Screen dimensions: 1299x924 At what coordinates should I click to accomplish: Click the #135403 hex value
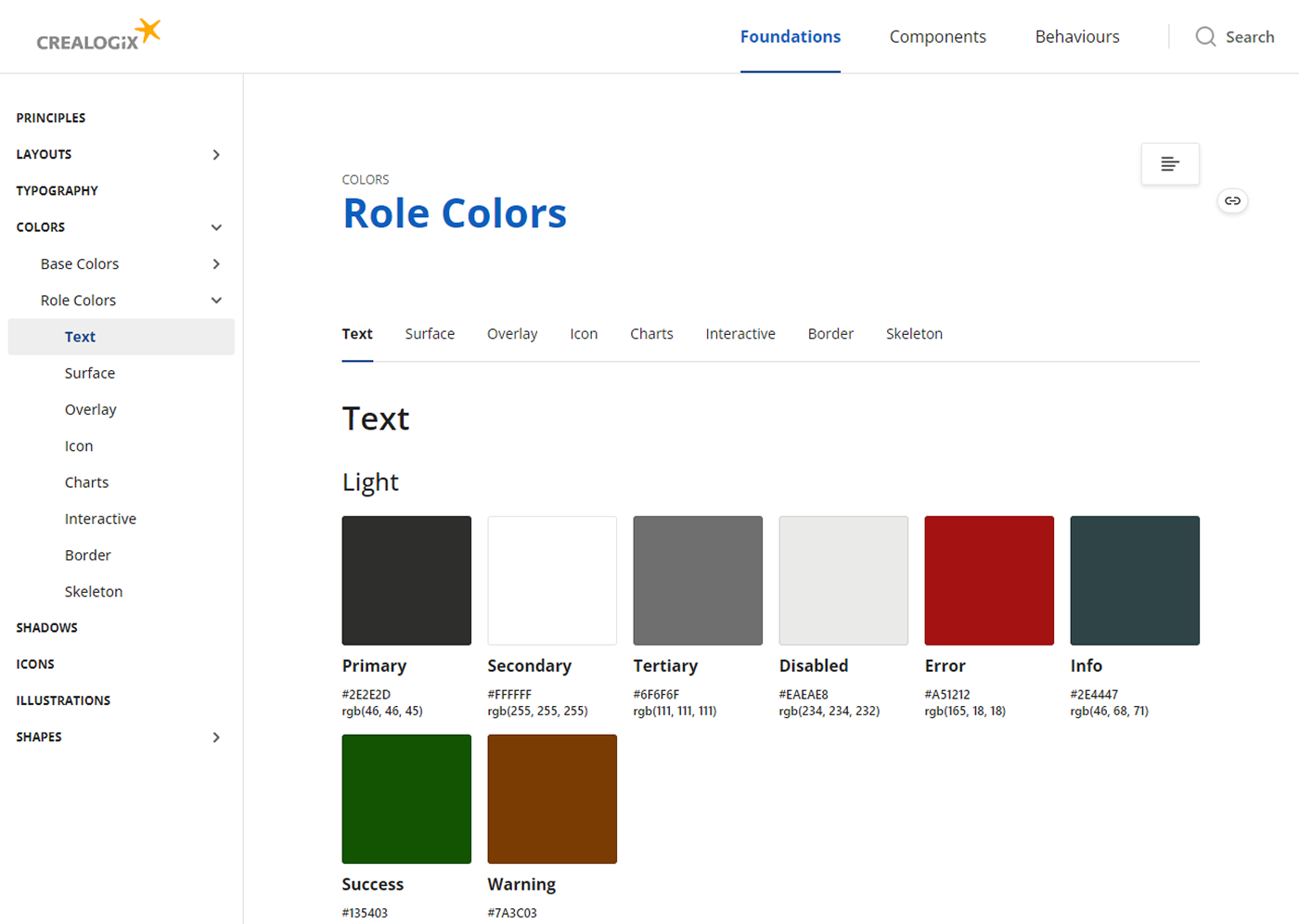pyautogui.click(x=365, y=914)
